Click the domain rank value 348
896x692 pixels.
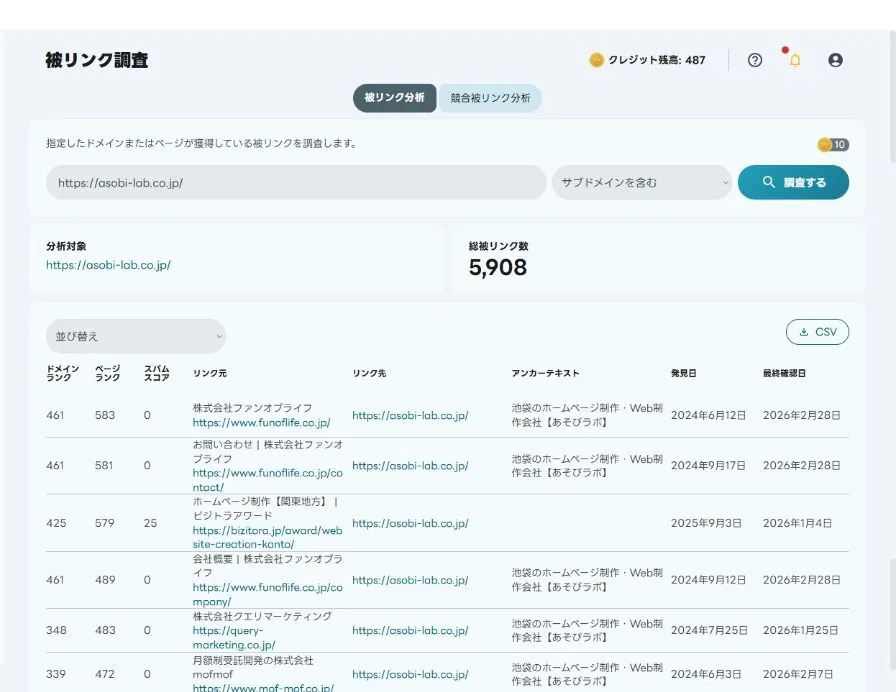[x=56, y=630]
